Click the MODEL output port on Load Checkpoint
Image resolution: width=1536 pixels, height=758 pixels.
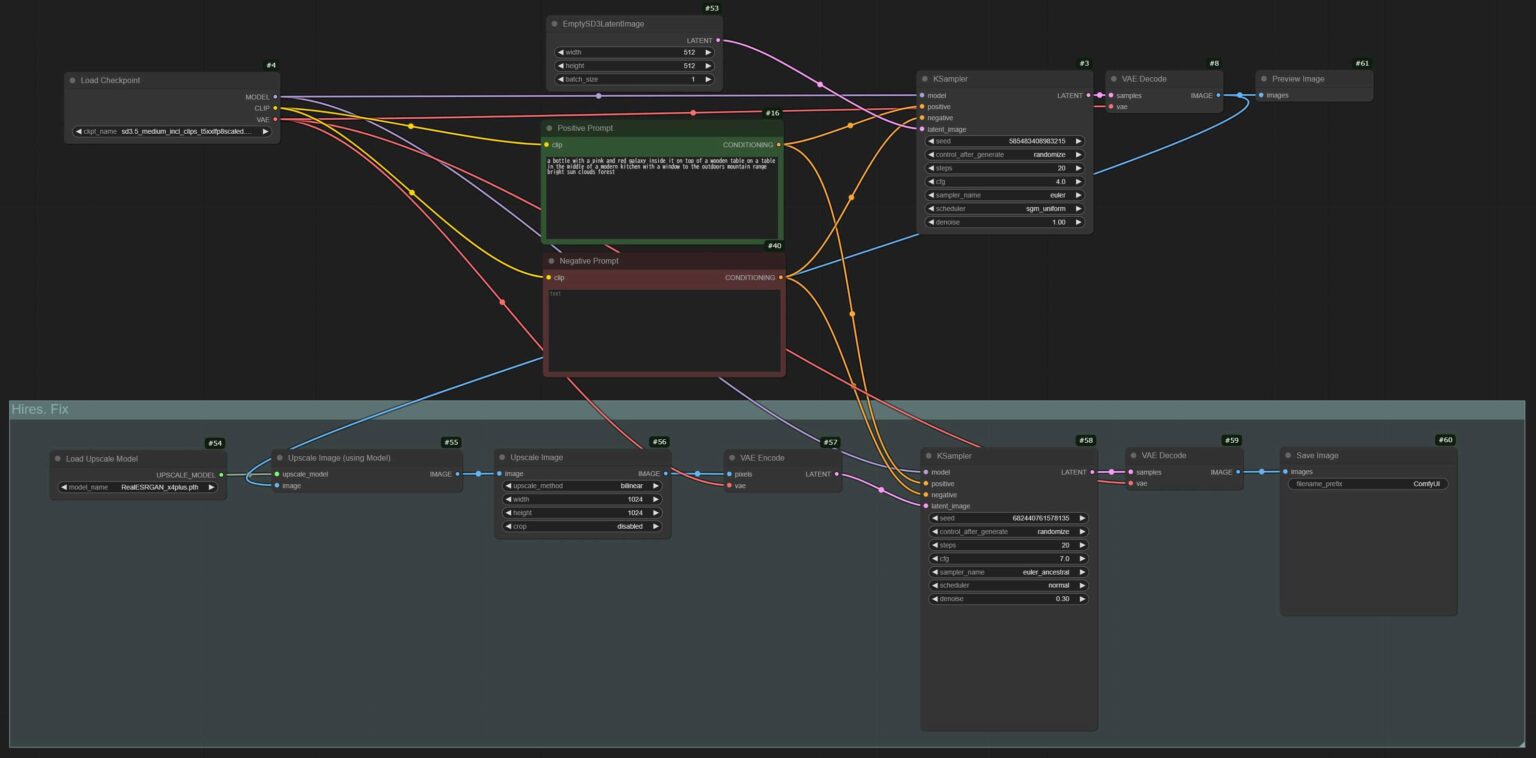pos(275,97)
